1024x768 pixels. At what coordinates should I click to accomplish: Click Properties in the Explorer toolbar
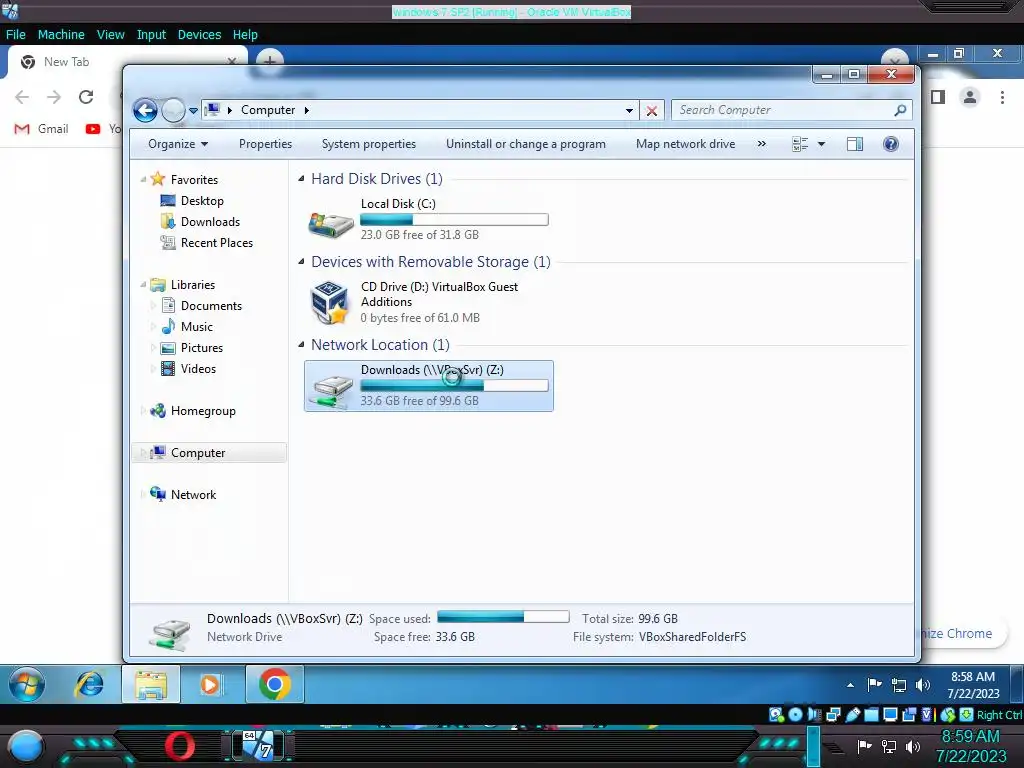click(x=265, y=144)
